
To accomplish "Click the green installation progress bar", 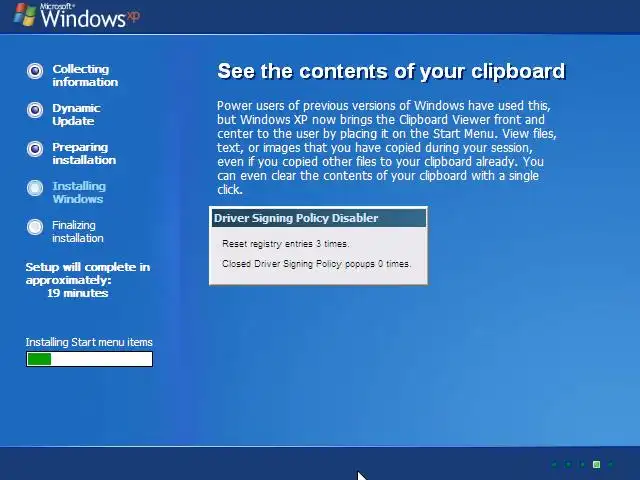I will click(x=89, y=359).
